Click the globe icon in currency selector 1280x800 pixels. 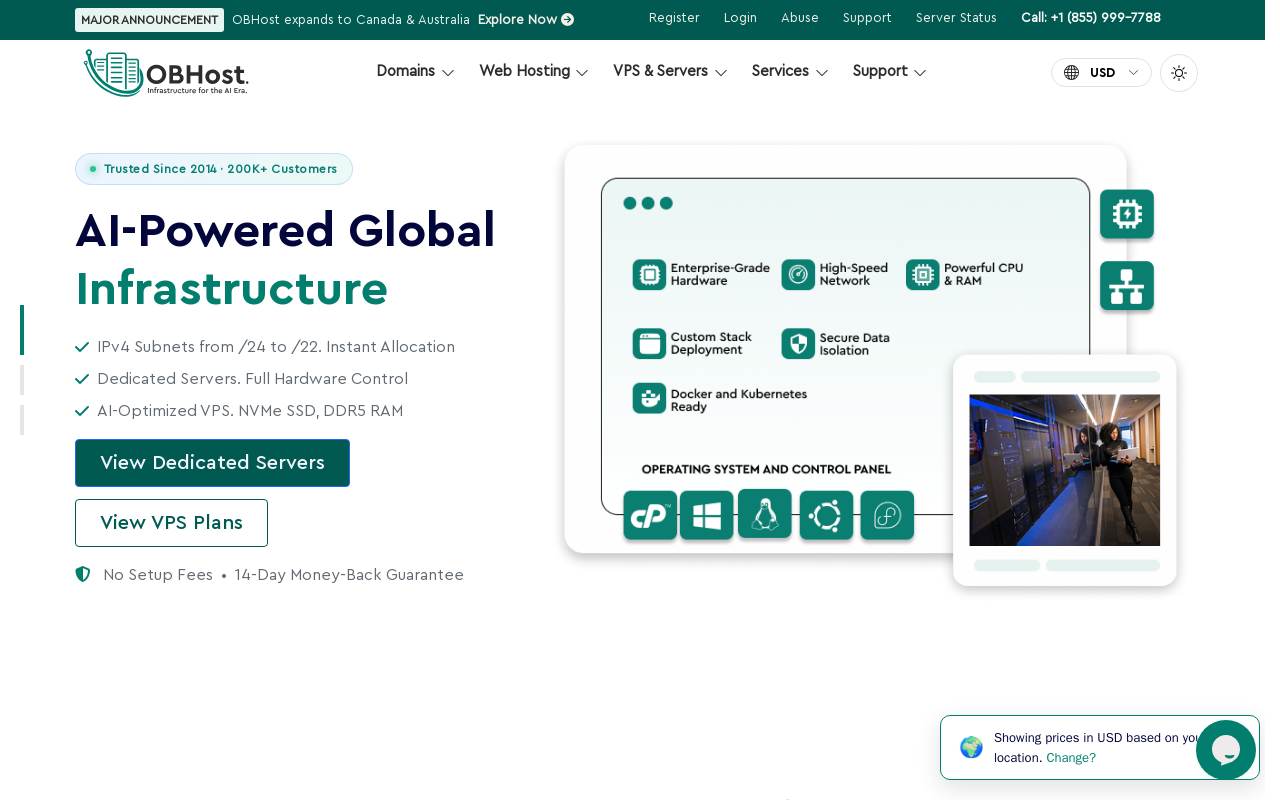point(1071,73)
